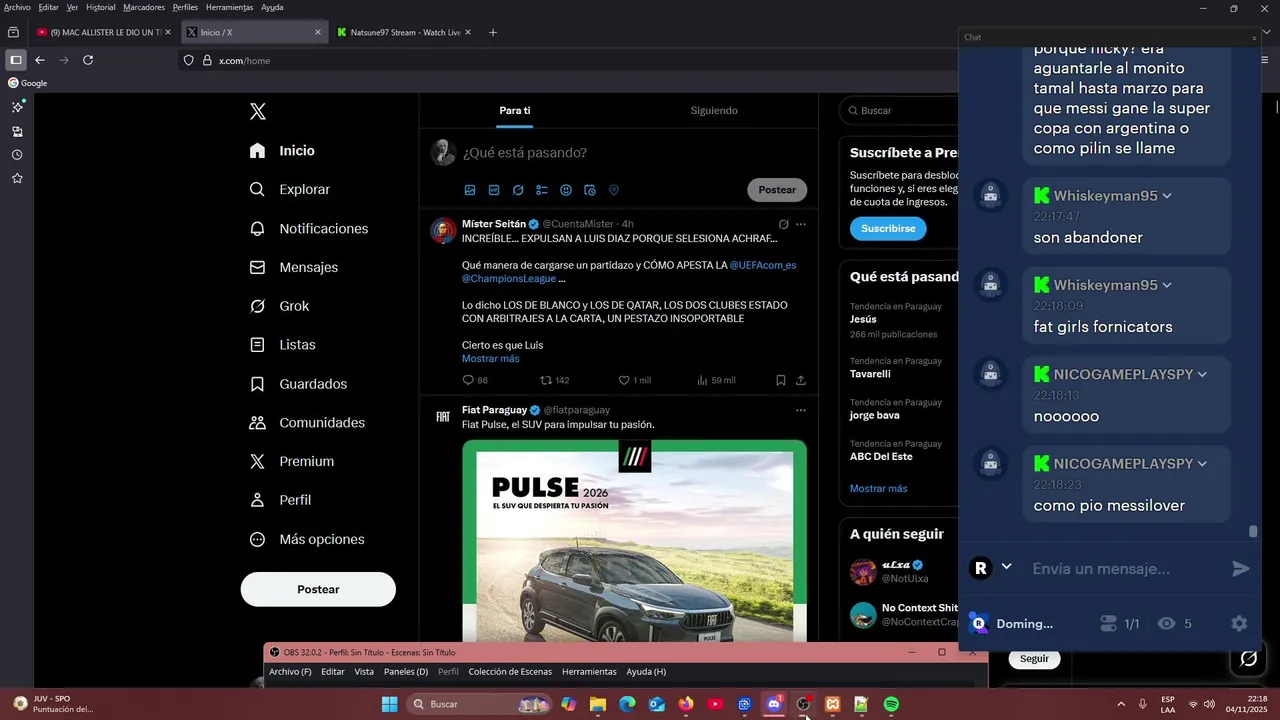
Task: Show hidden system tray icons
Action: coord(1120,704)
